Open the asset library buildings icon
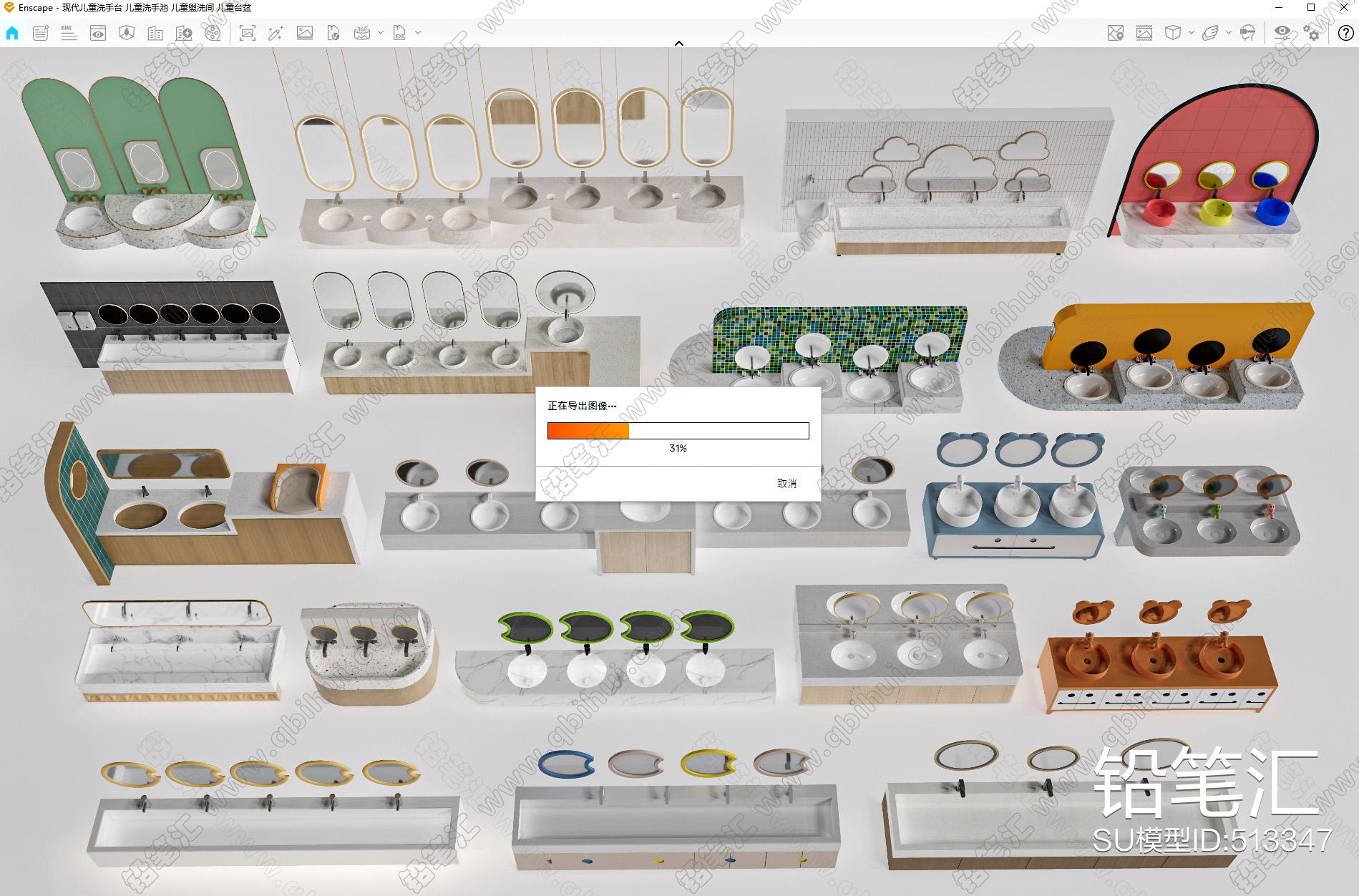Viewport: 1359px width, 896px height. pyautogui.click(x=155, y=33)
